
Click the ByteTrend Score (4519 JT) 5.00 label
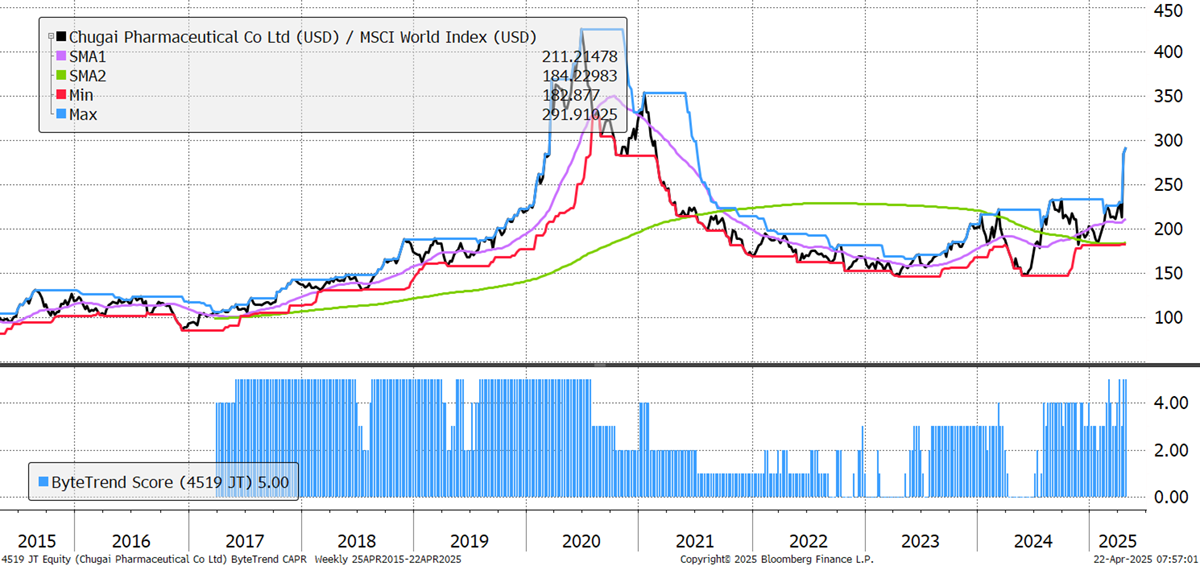pos(171,482)
